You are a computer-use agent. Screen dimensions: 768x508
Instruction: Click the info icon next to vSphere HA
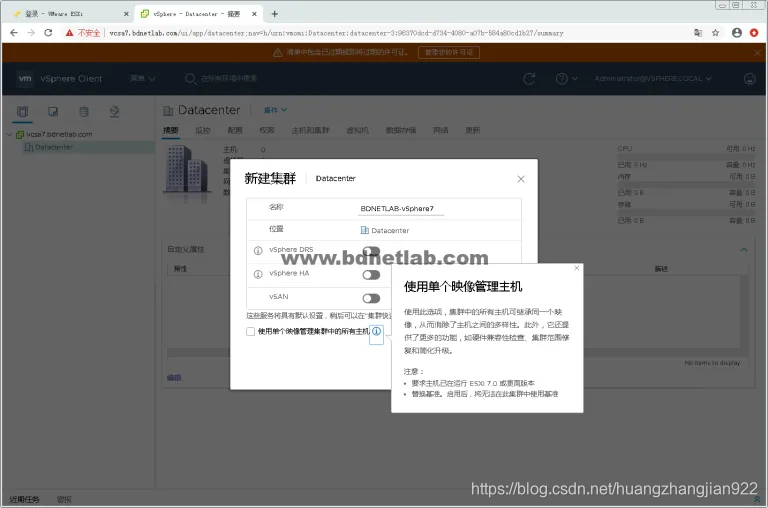pyautogui.click(x=258, y=274)
